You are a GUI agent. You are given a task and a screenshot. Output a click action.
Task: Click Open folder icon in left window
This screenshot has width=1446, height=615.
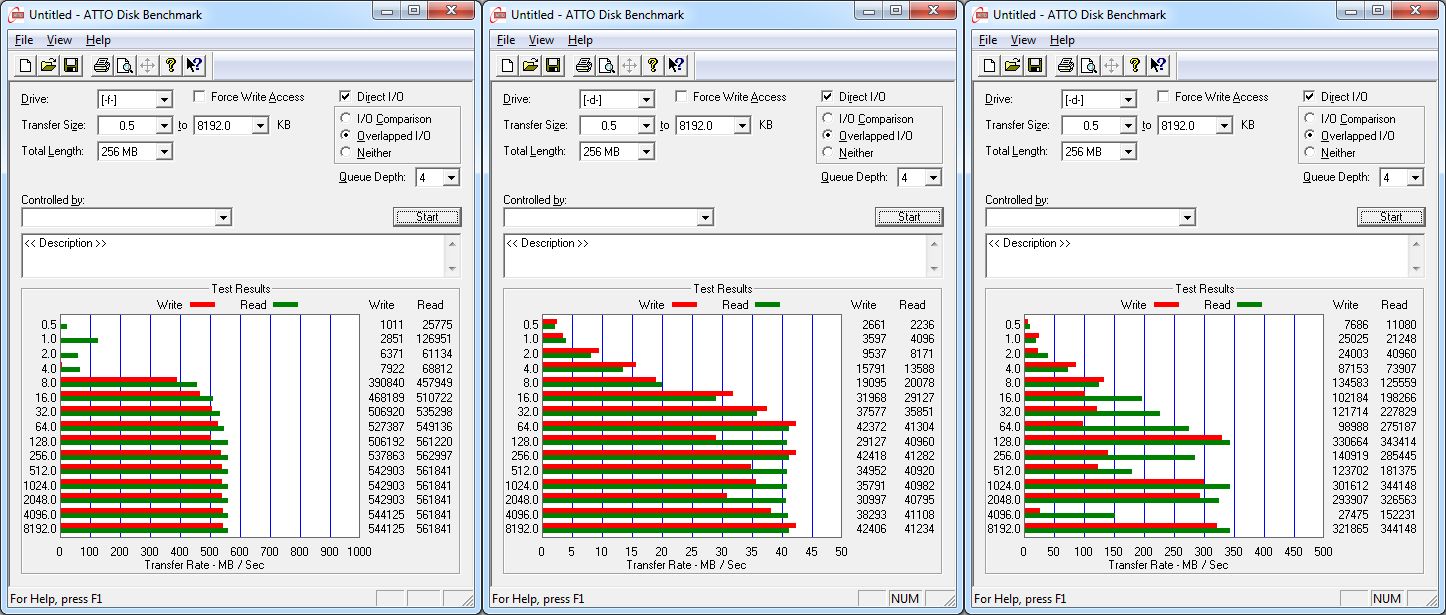click(48, 66)
